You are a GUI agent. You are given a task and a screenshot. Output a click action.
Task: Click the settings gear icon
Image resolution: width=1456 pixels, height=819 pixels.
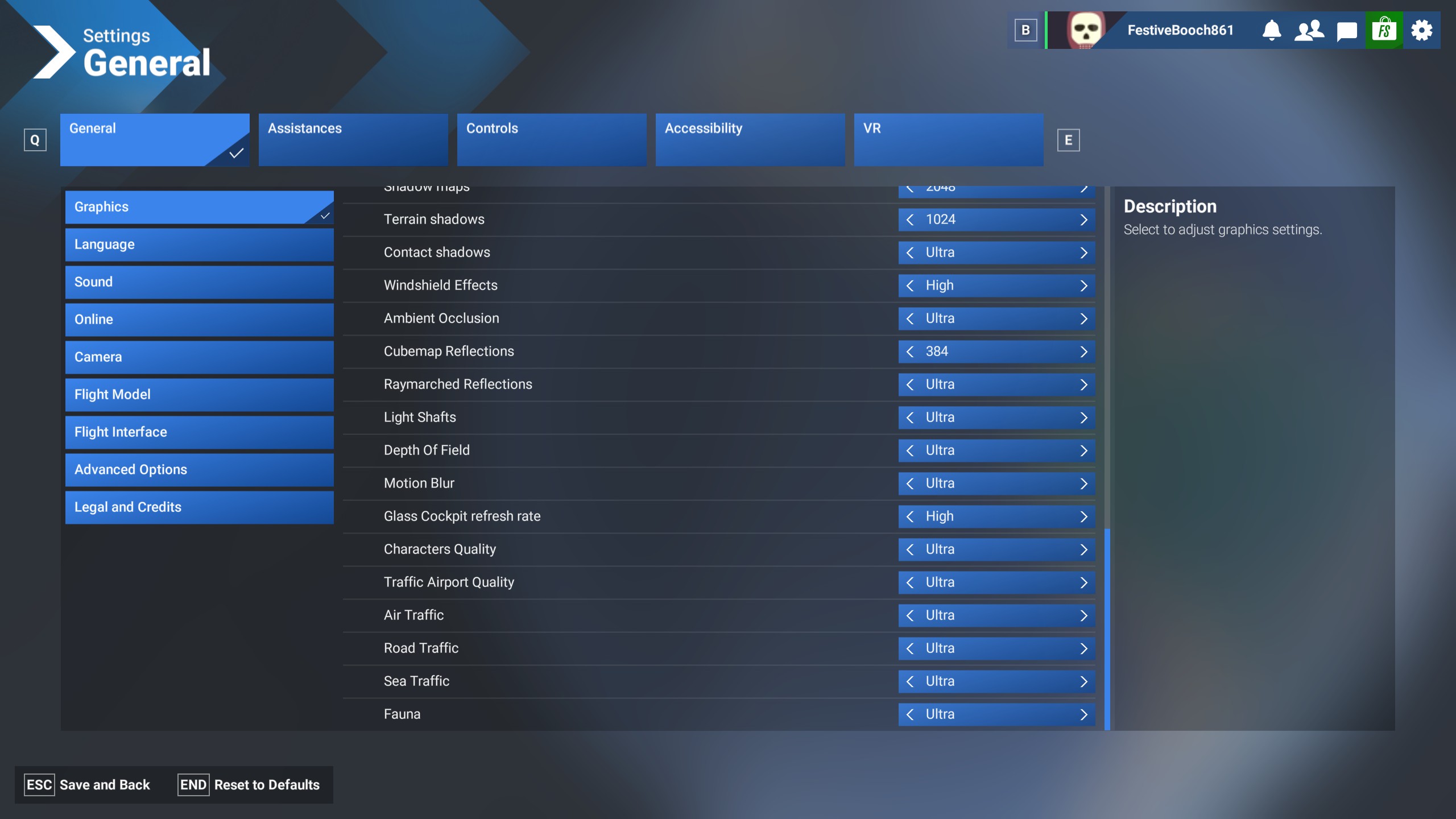(x=1421, y=30)
